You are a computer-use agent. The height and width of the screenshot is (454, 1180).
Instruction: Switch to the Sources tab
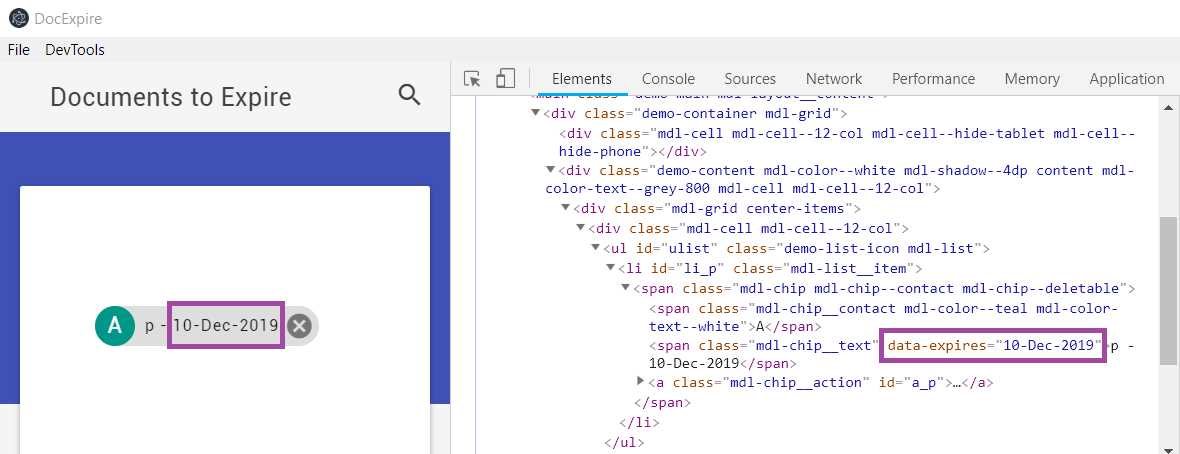tap(750, 79)
